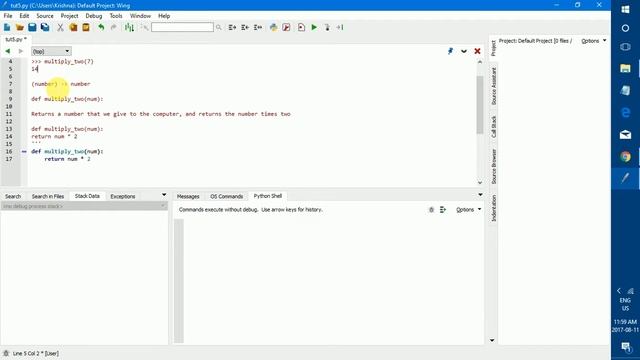
Task: Toggle fold marker on line 16
Action: pos(24,151)
